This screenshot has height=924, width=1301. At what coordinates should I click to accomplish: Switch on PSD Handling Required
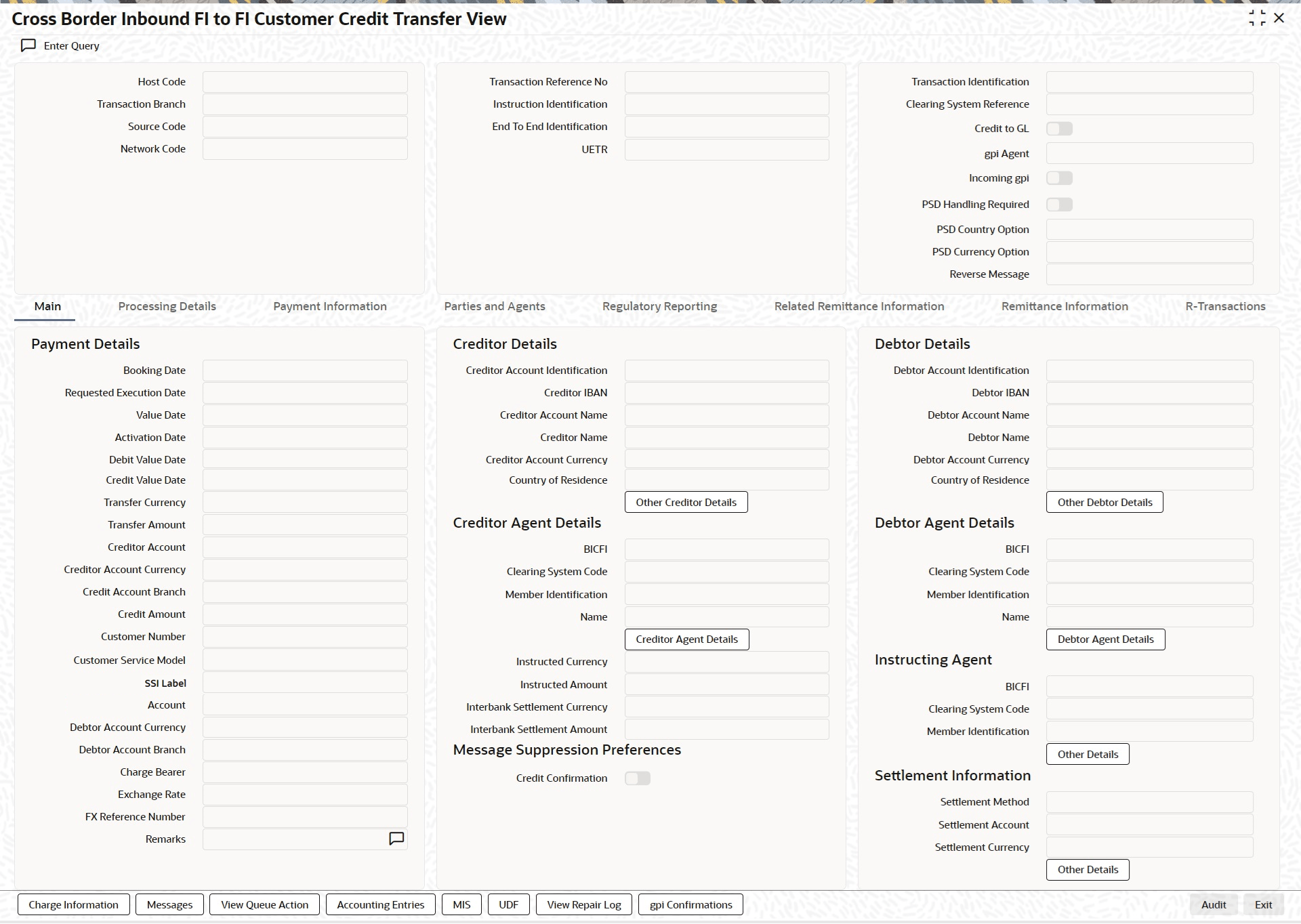(x=1059, y=205)
